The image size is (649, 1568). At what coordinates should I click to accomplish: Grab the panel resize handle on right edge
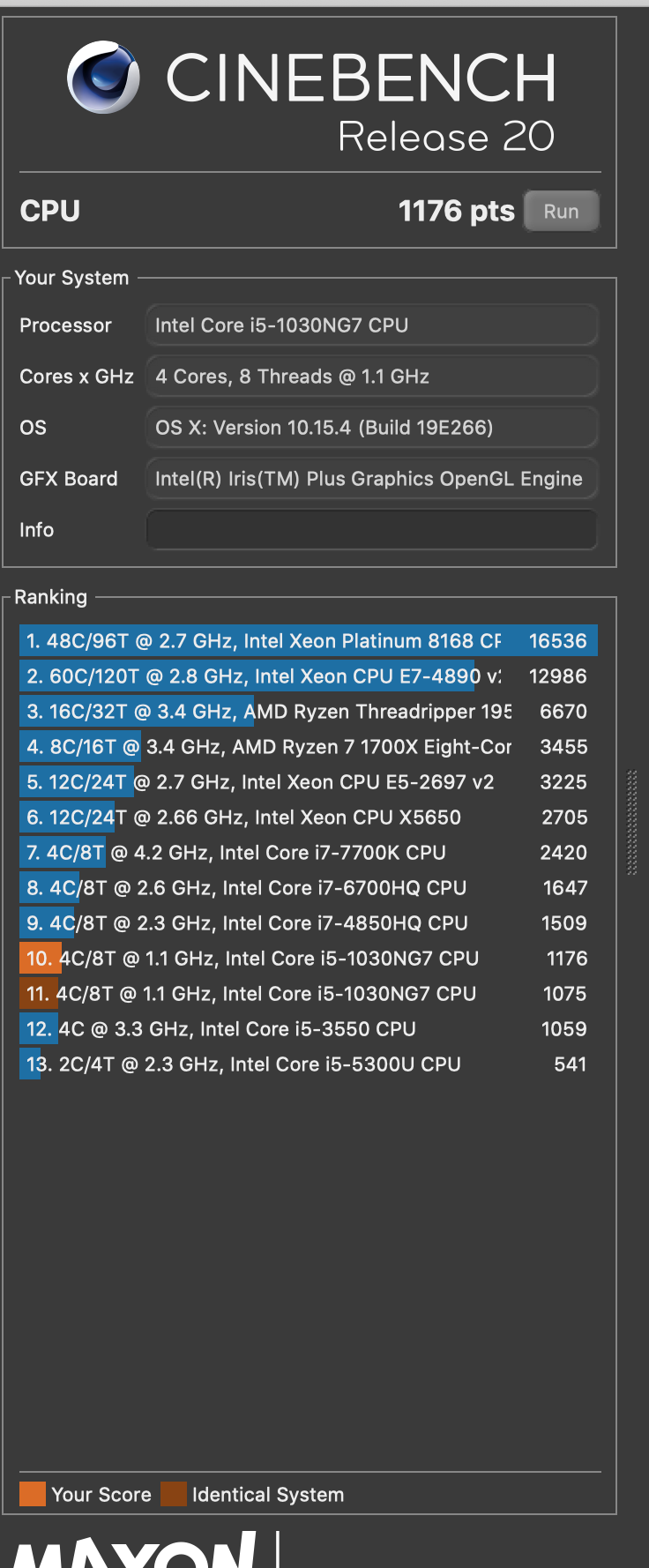[631, 822]
